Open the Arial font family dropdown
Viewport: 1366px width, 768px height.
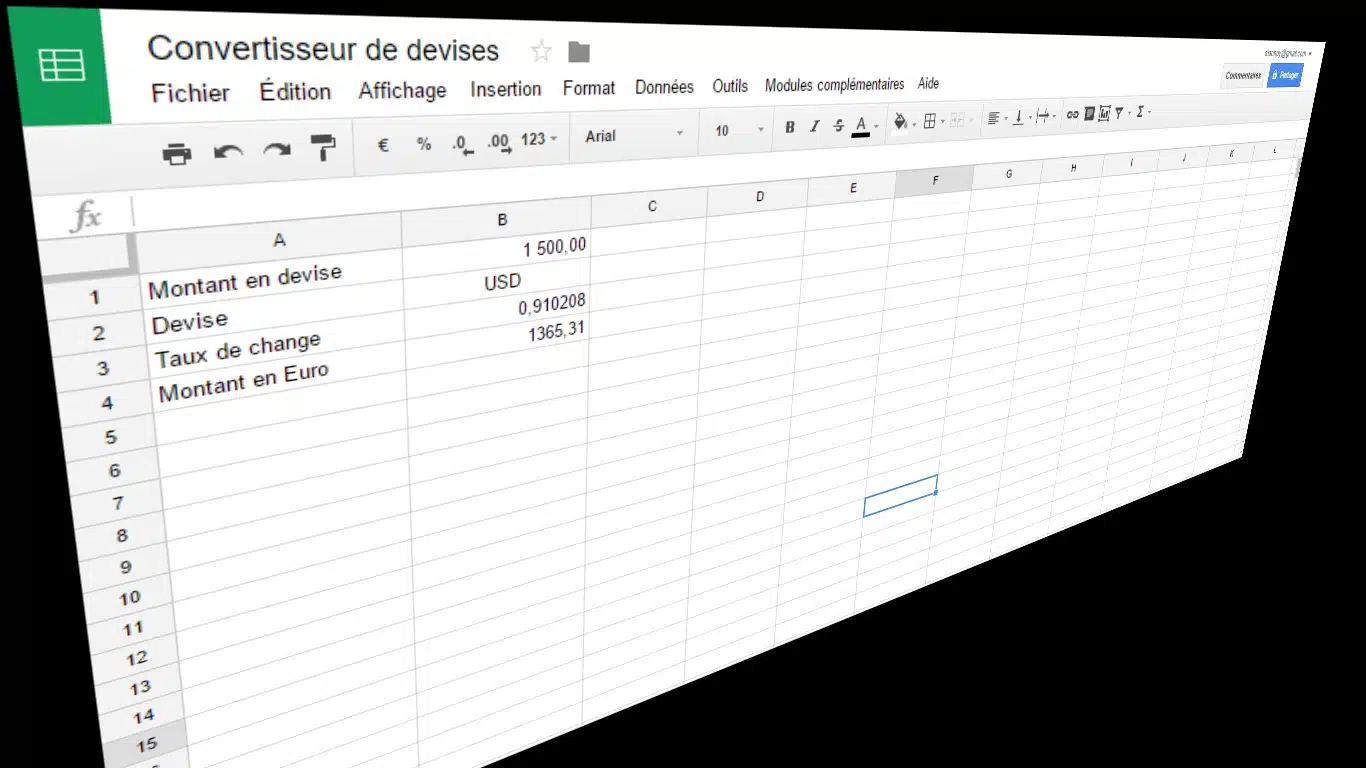pyautogui.click(x=634, y=135)
